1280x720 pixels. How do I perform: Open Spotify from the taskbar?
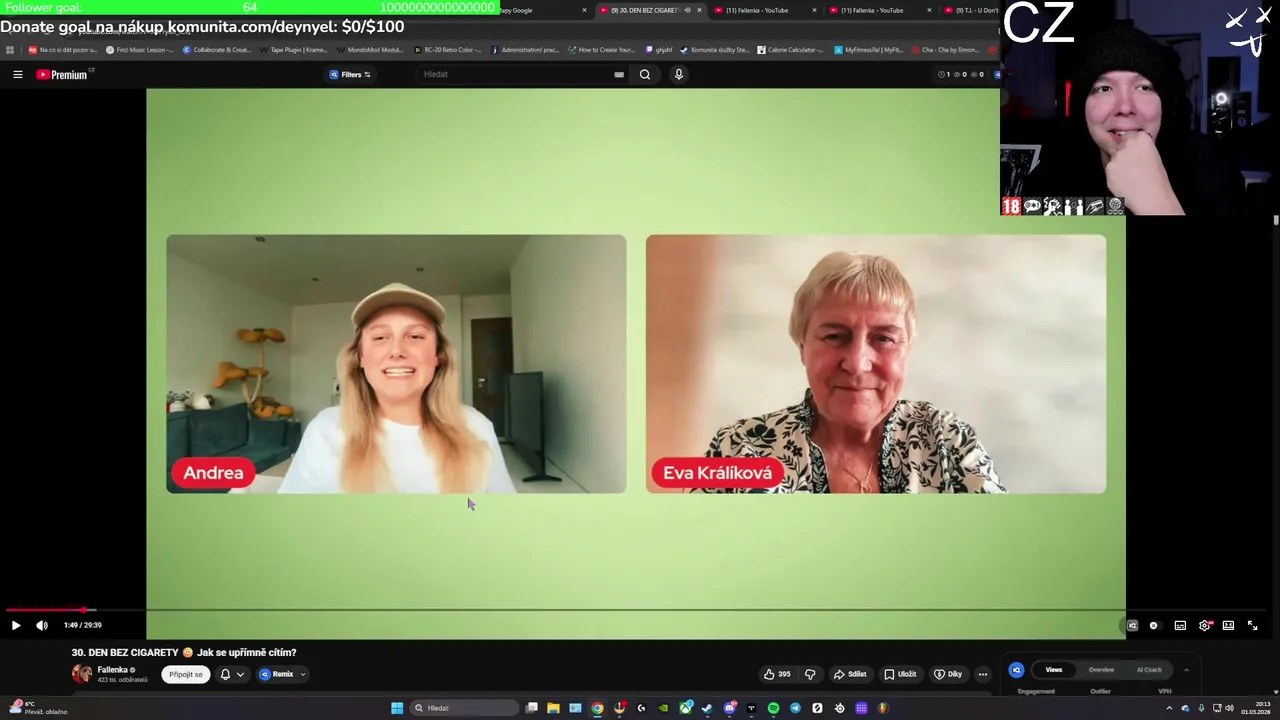pyautogui.click(x=773, y=708)
